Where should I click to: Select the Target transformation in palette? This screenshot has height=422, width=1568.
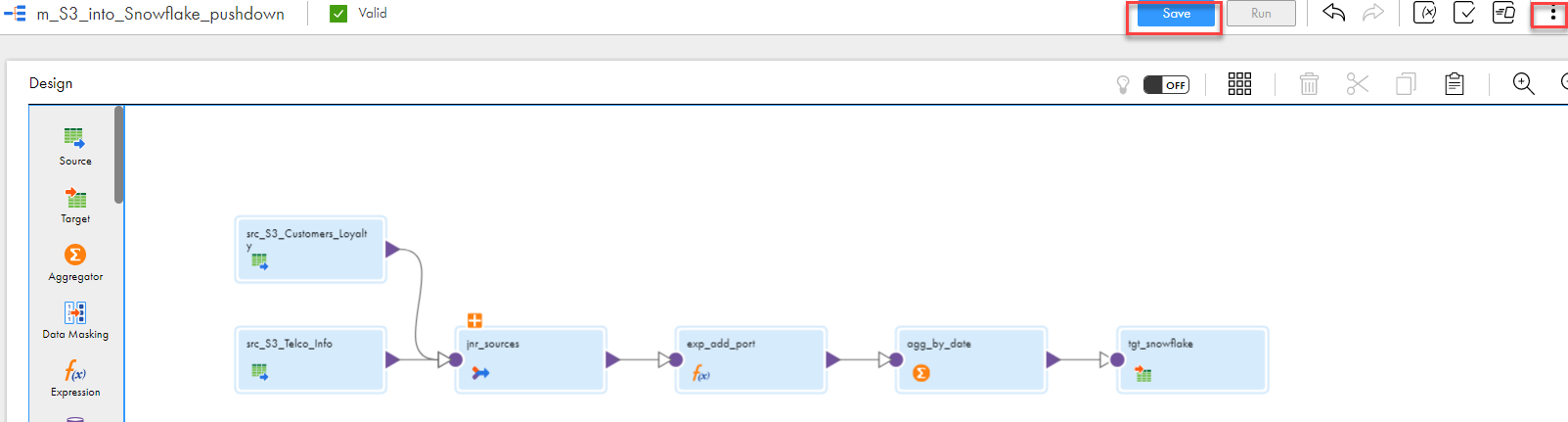click(x=75, y=204)
